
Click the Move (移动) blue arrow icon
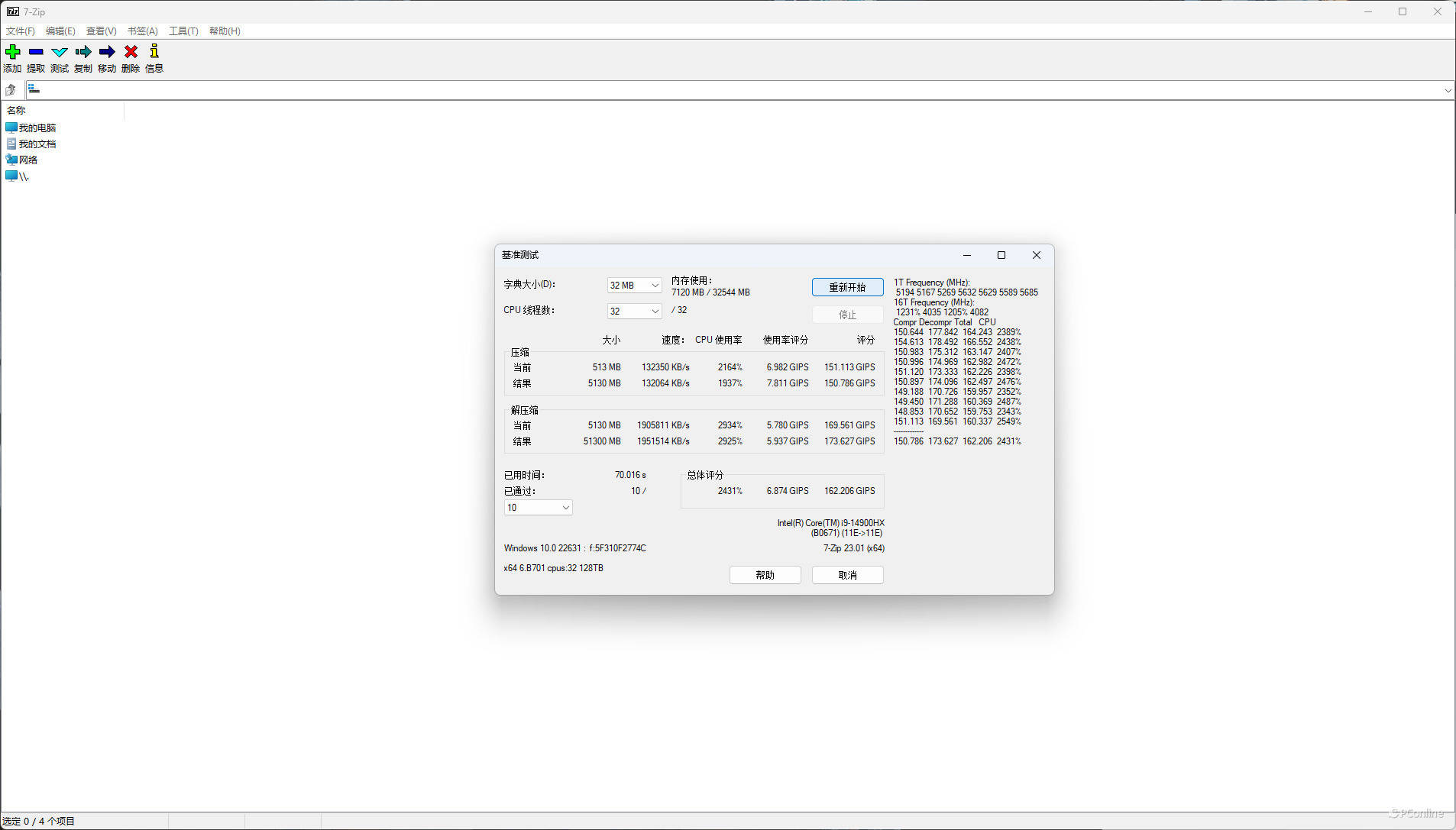click(x=107, y=52)
